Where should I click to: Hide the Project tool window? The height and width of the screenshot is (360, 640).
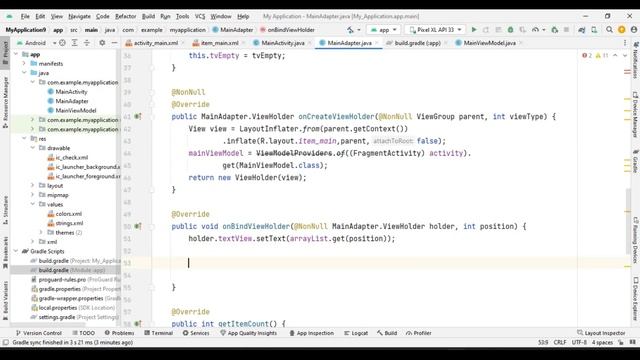pyautogui.click(x=114, y=42)
